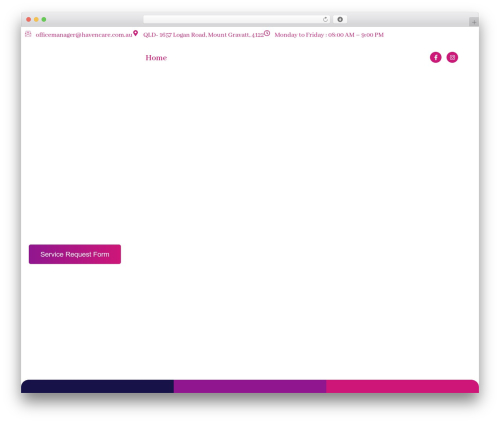
Task: Minimize window with yellow button
Action: pyautogui.click(x=36, y=19)
